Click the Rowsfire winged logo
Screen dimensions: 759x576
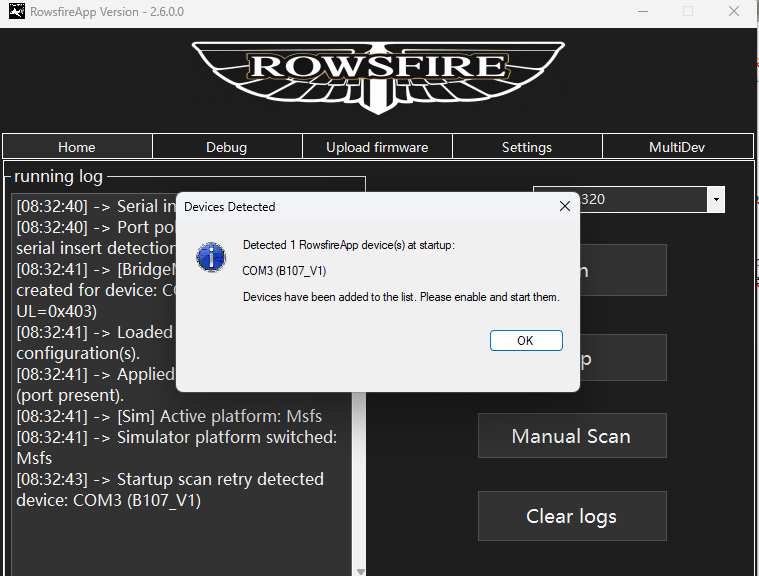[x=378, y=77]
